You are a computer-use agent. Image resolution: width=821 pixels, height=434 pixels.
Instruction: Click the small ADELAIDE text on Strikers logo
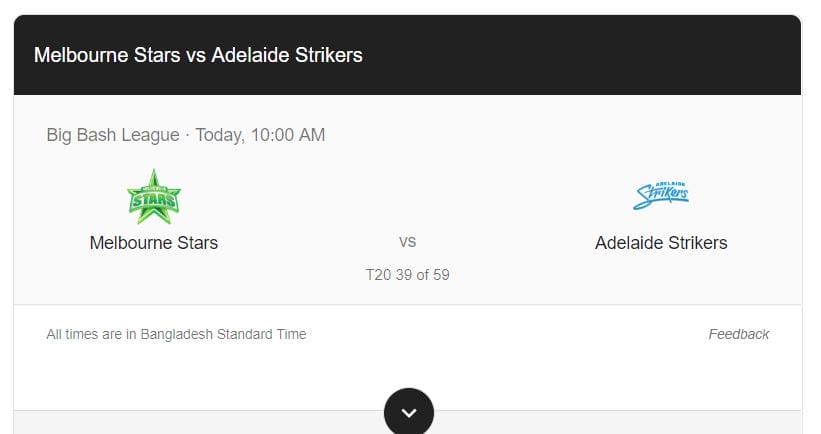pos(671,184)
